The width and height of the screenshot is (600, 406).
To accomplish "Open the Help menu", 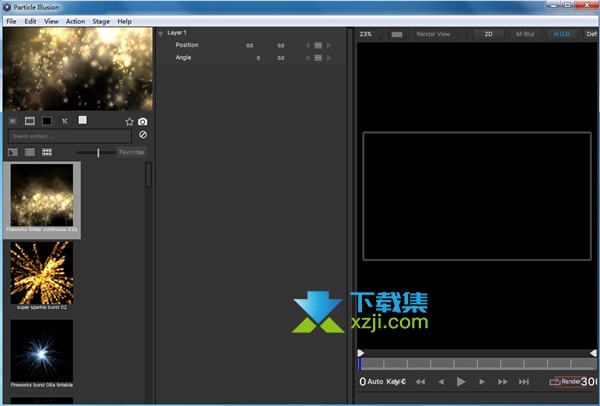I will (x=124, y=21).
